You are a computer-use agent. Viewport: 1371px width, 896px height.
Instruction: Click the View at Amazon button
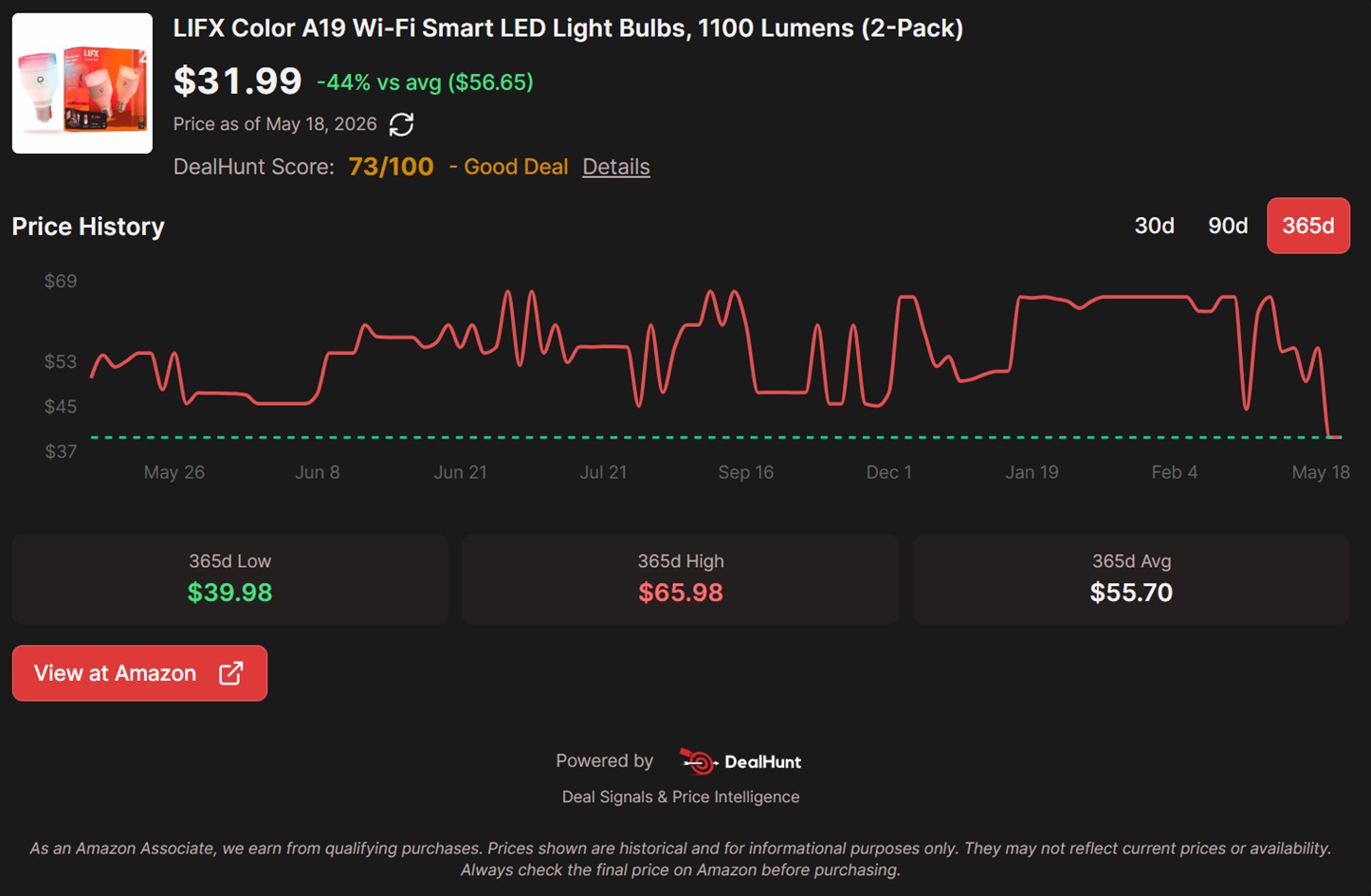[139, 673]
